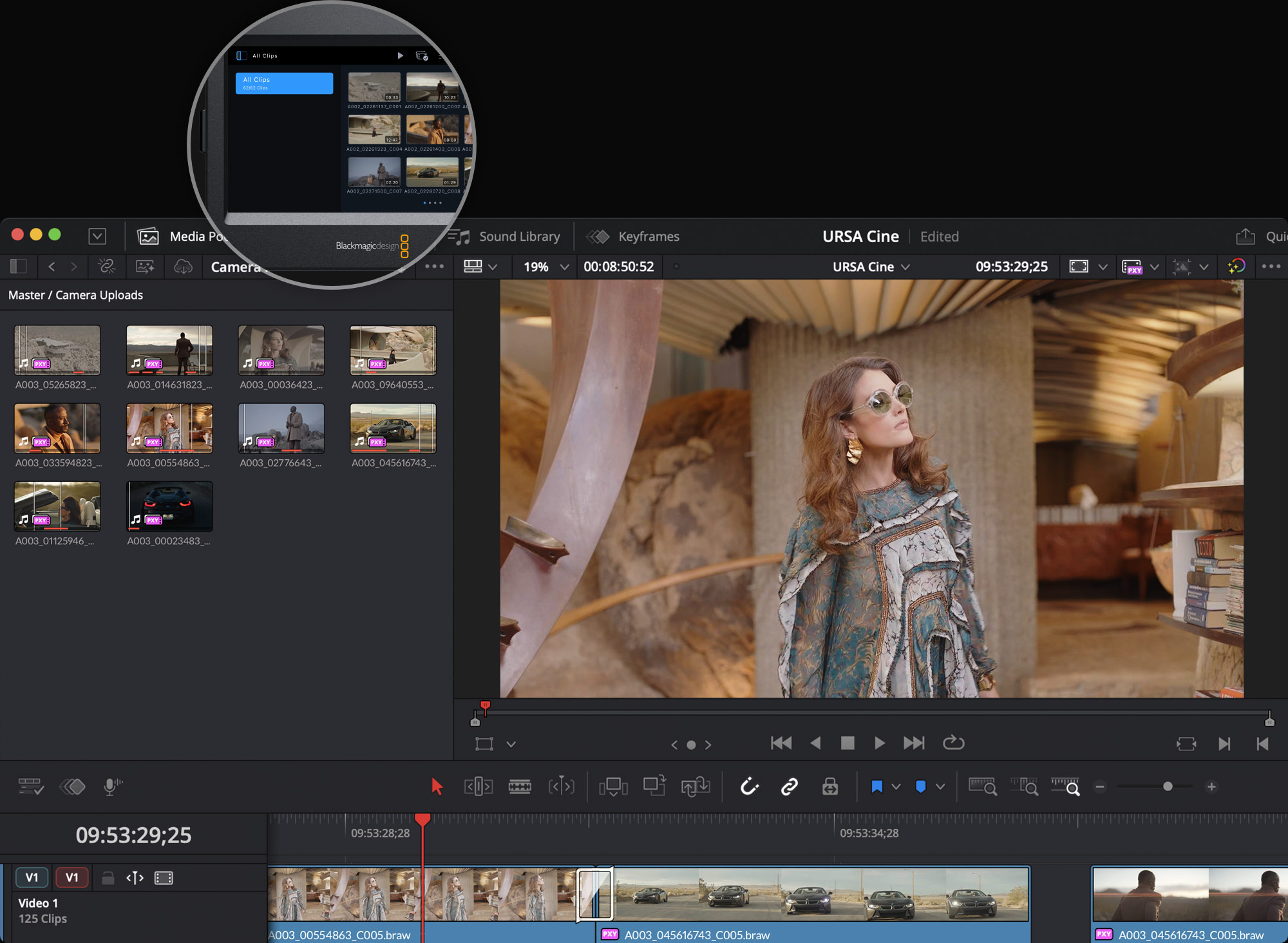Select the A003_05265823 clip thumbnail
The height and width of the screenshot is (943, 1288).
point(57,350)
